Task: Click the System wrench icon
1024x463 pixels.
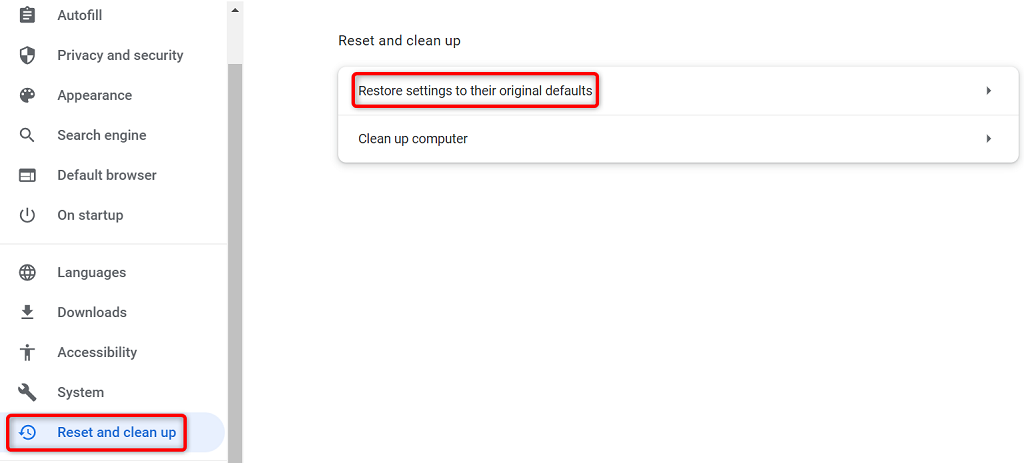Action: (x=27, y=392)
